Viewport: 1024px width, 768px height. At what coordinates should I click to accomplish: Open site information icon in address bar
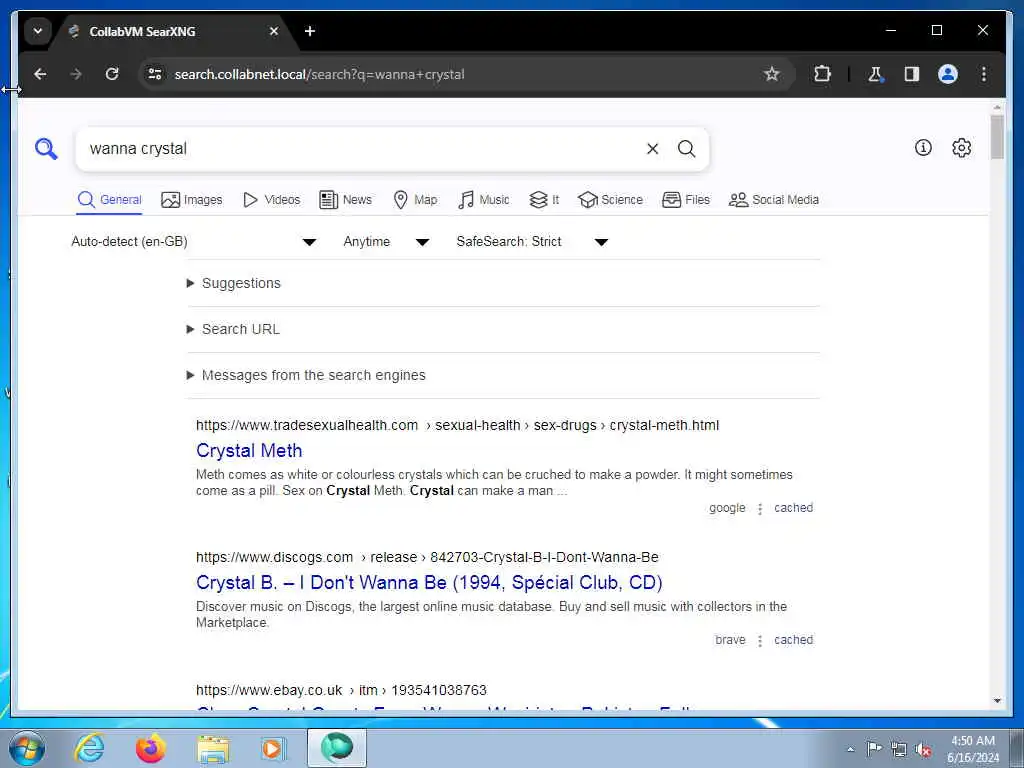[x=155, y=74]
